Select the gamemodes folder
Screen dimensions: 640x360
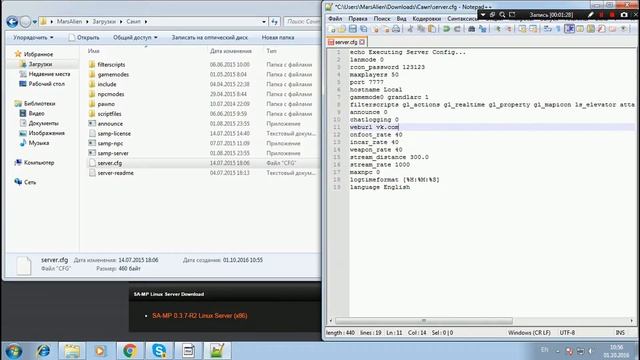tap(109, 74)
